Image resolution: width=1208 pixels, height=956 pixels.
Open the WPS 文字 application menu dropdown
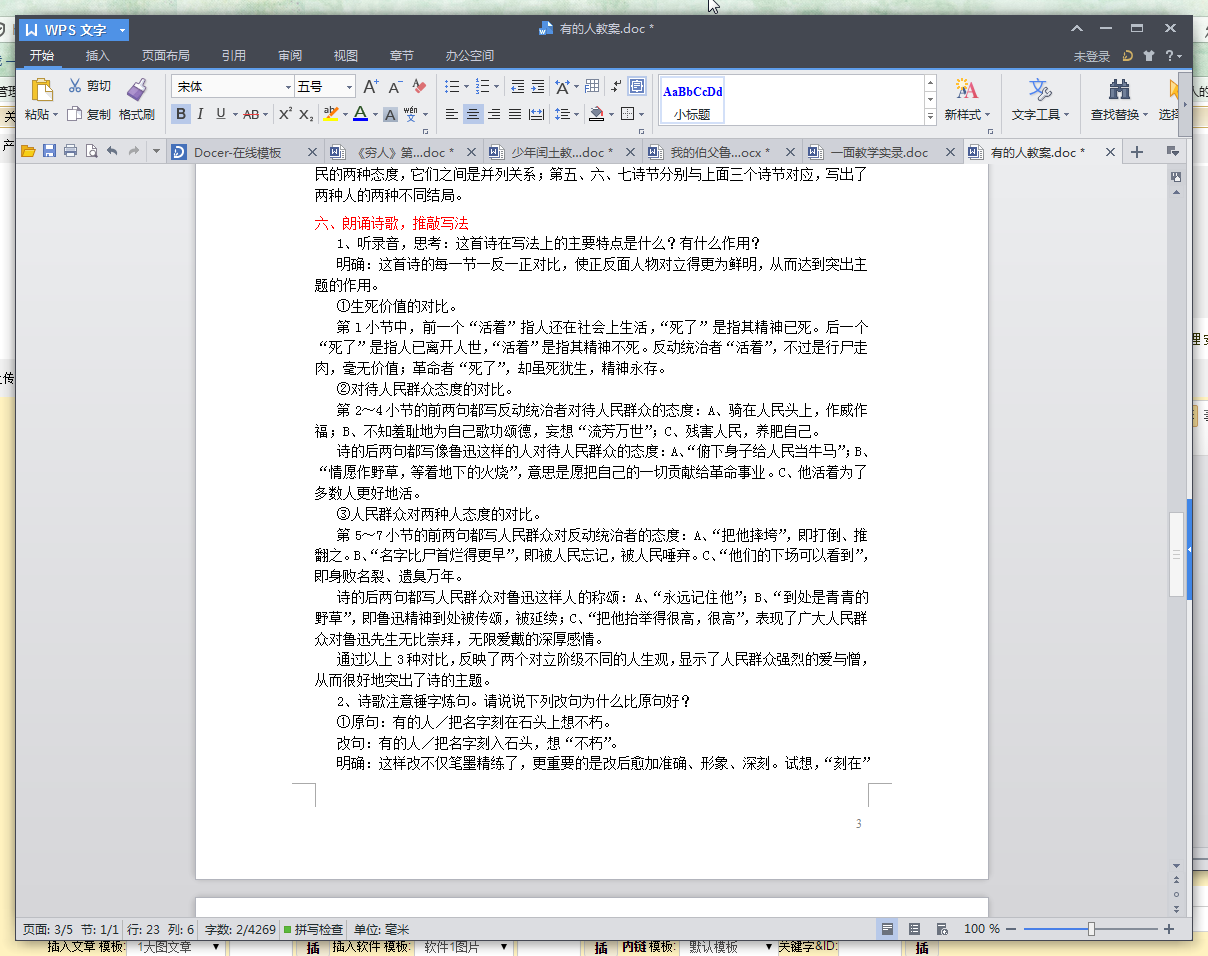tap(122, 30)
